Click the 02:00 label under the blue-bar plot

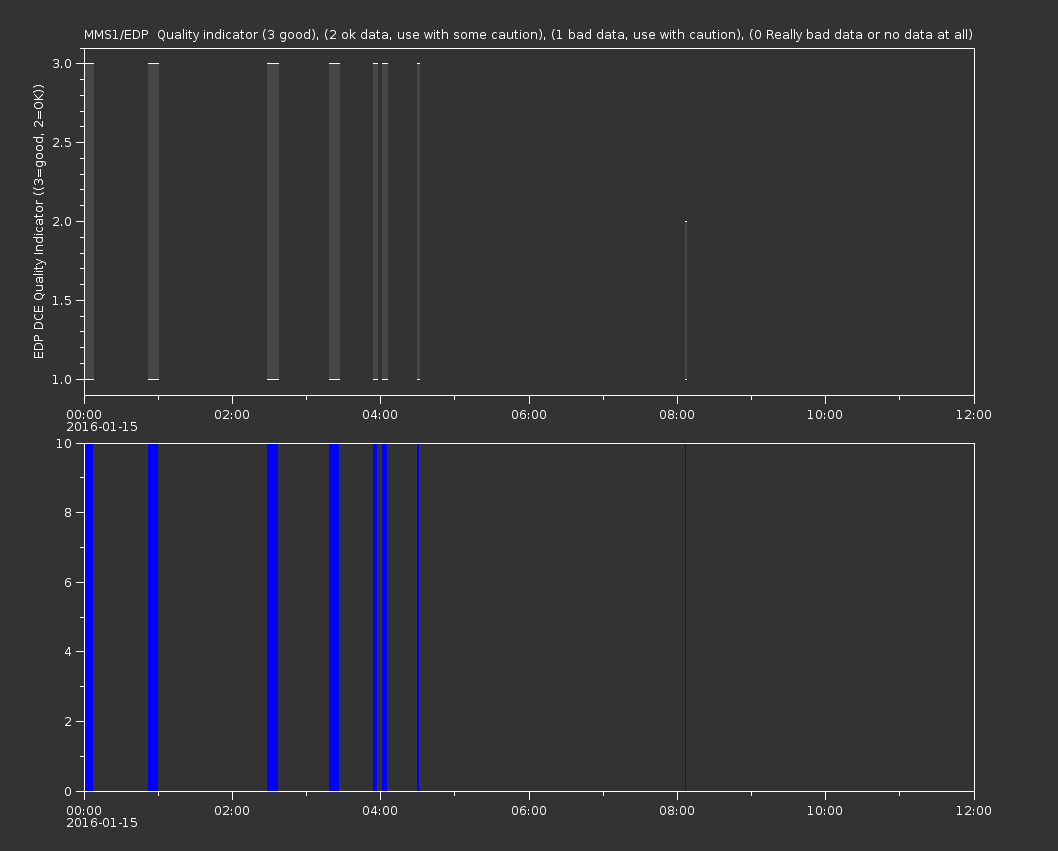point(232,811)
